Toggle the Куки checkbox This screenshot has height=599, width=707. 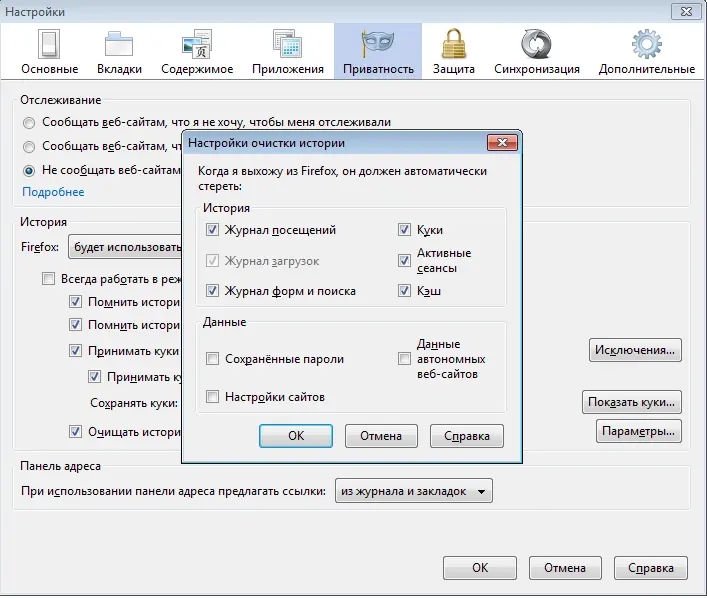tap(405, 230)
